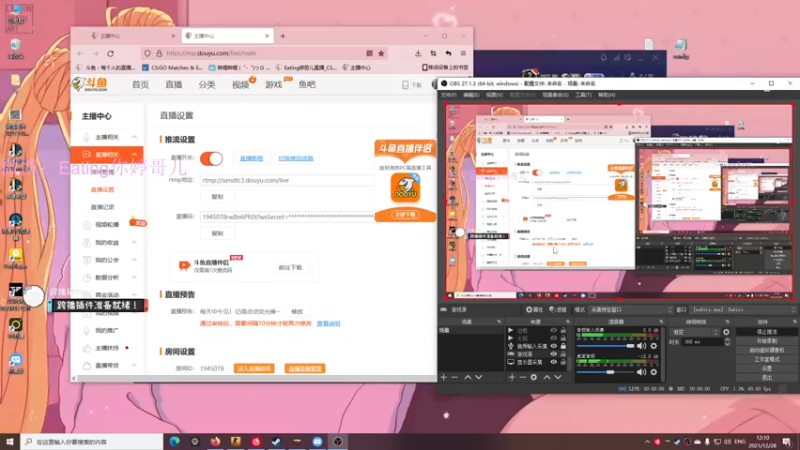Viewport: 800px width, 450px height.
Task: Open source properties gear below the sources list
Action: (x=534, y=377)
